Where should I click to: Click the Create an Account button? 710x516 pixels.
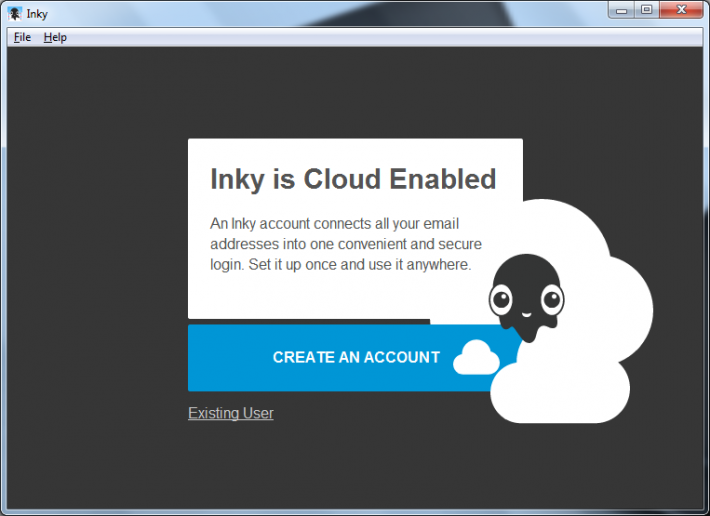pyautogui.click(x=355, y=358)
